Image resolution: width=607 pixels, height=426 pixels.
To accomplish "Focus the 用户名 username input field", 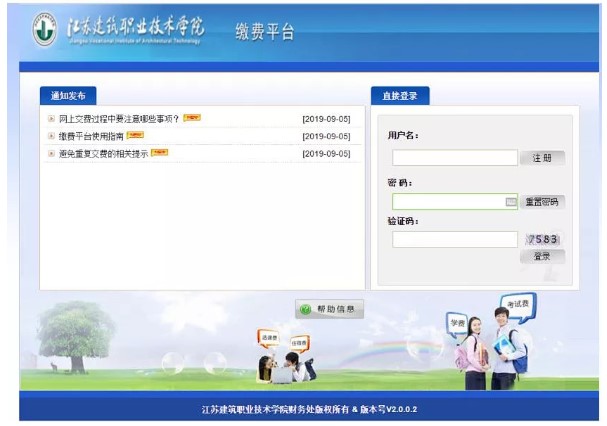I will click(x=454, y=157).
